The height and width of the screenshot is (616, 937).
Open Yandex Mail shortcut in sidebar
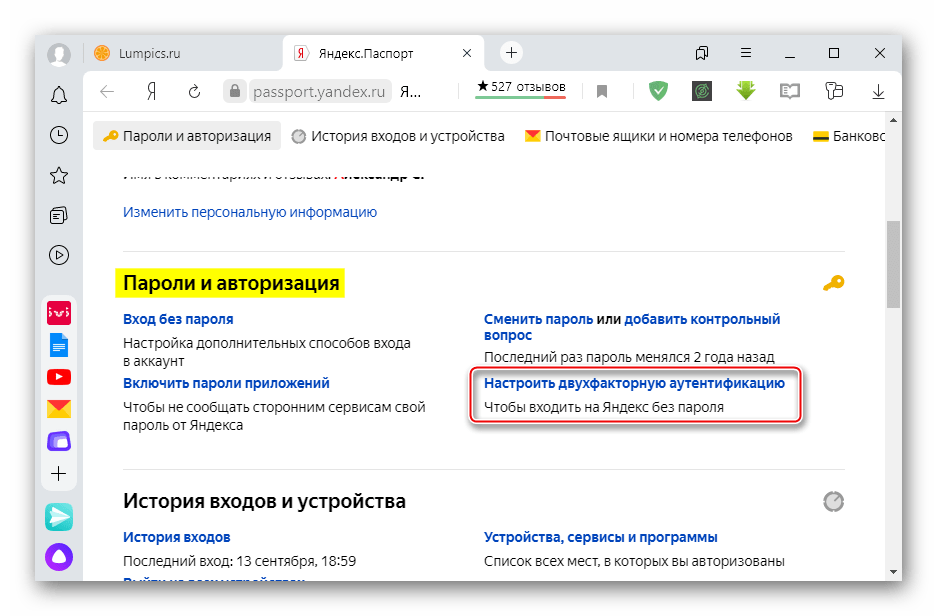[x=59, y=409]
